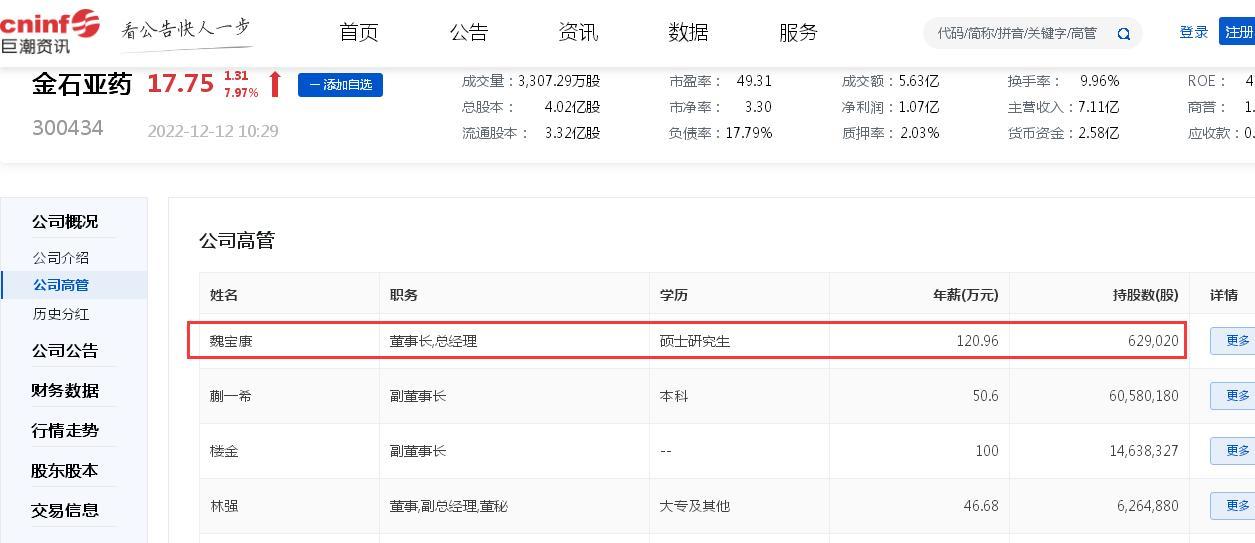Viewport: 1255px width, 543px height.
Task: Click the 持股数(股) column header
Action: click(x=1146, y=295)
